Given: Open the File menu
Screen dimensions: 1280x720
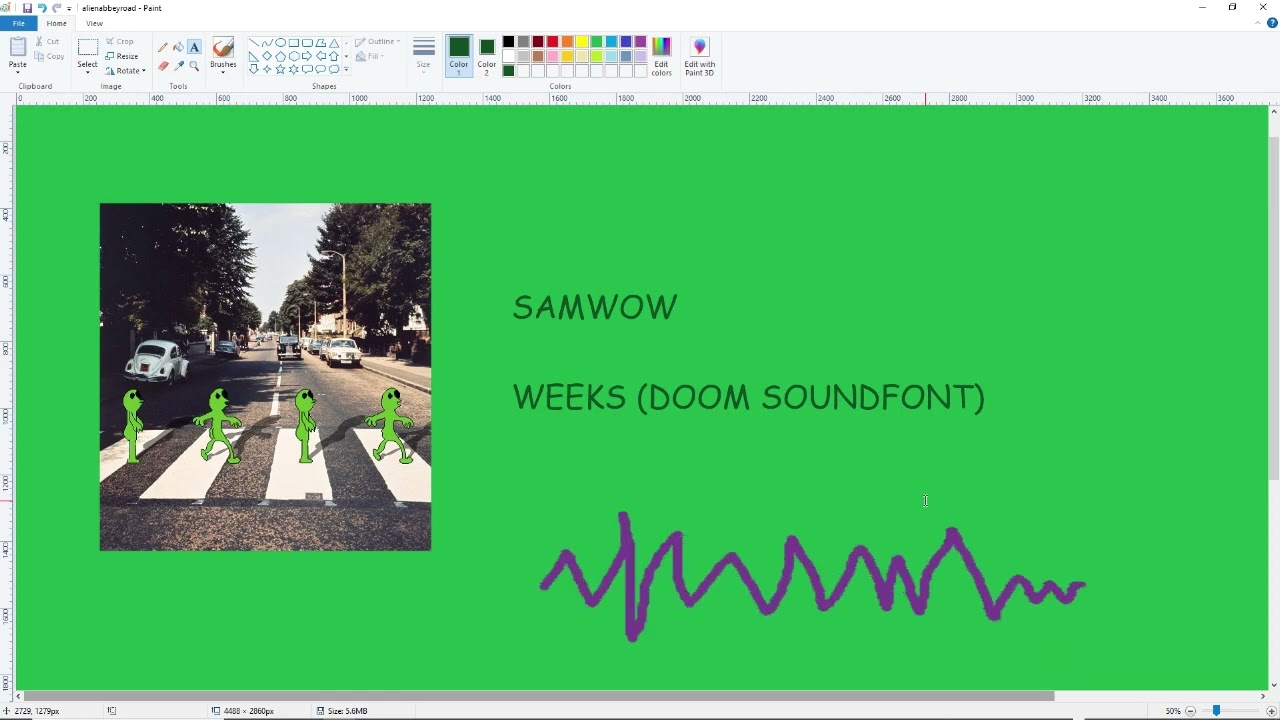Looking at the screenshot, I should click(18, 23).
